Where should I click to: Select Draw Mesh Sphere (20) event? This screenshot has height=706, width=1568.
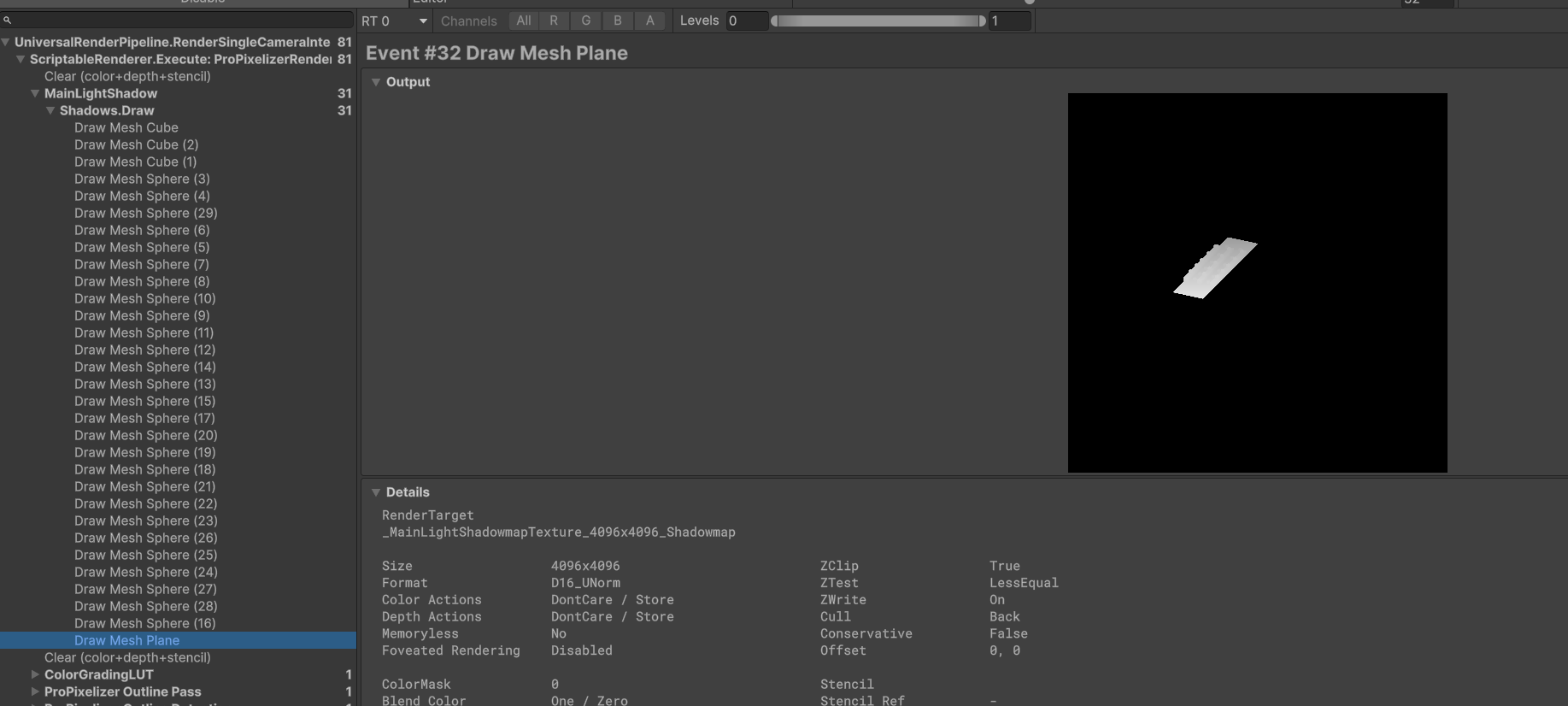coord(146,435)
